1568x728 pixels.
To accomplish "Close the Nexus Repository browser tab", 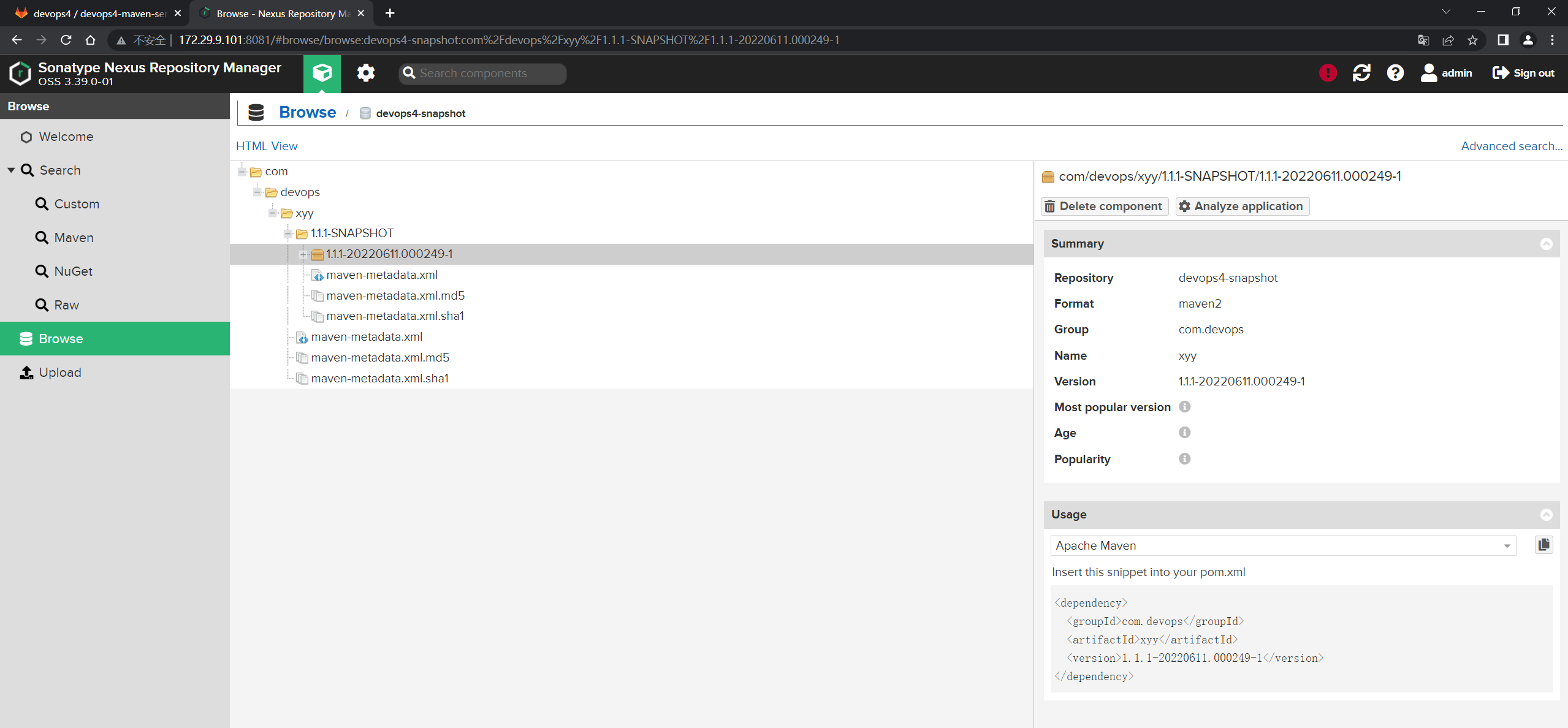I will tap(361, 13).
